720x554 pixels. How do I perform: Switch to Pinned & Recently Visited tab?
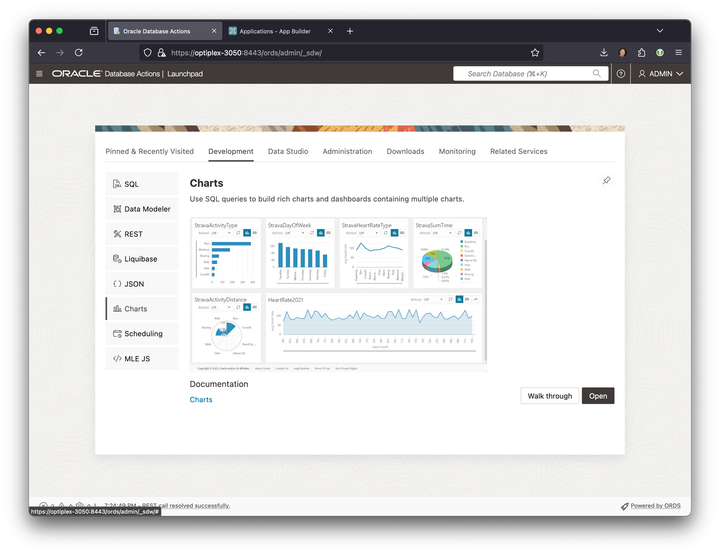150,151
